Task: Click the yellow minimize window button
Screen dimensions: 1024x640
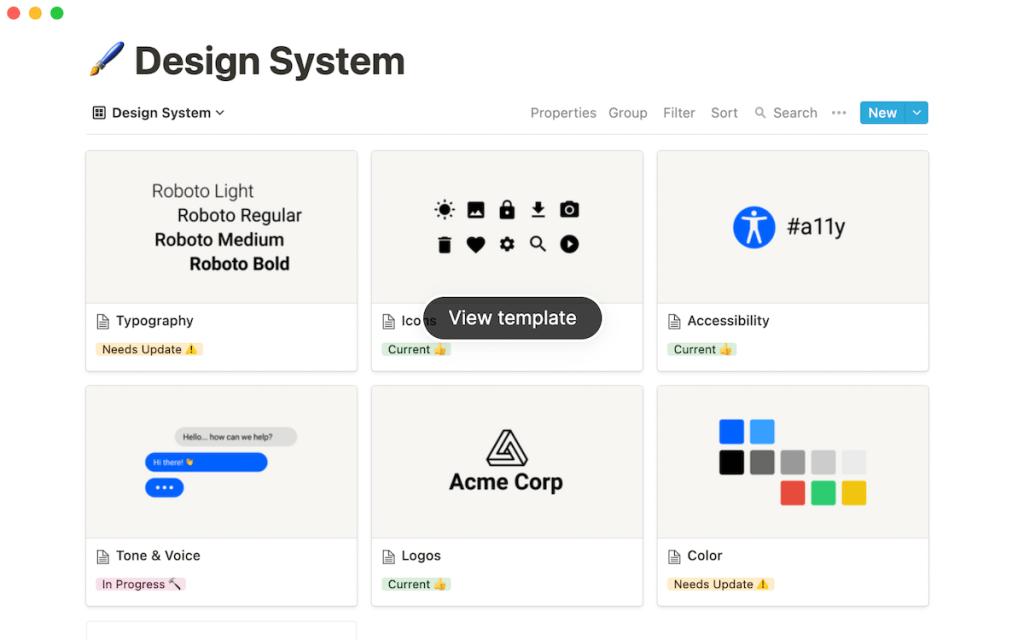Action: click(35, 13)
